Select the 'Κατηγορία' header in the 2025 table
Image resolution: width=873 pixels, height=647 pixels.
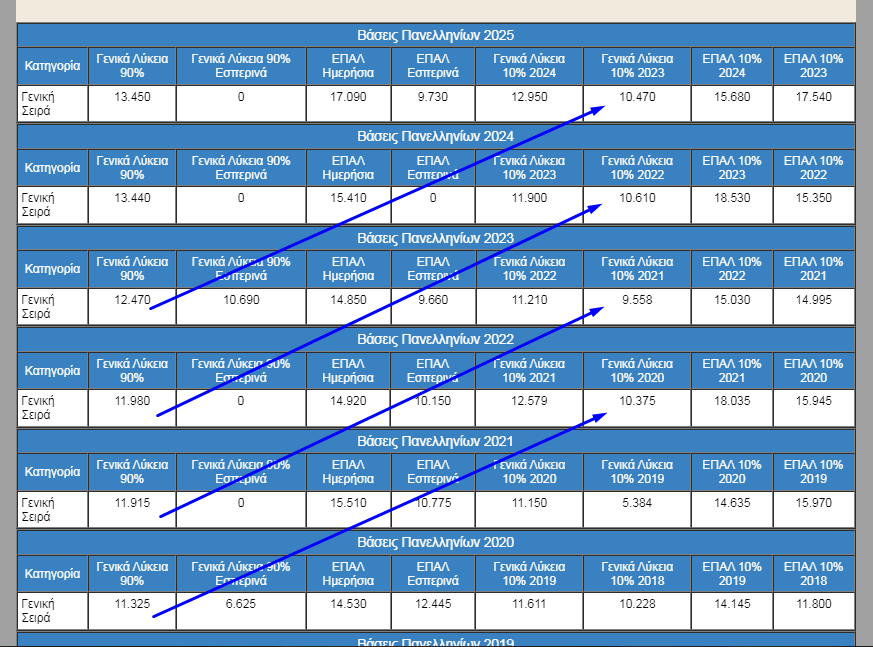[x=52, y=66]
